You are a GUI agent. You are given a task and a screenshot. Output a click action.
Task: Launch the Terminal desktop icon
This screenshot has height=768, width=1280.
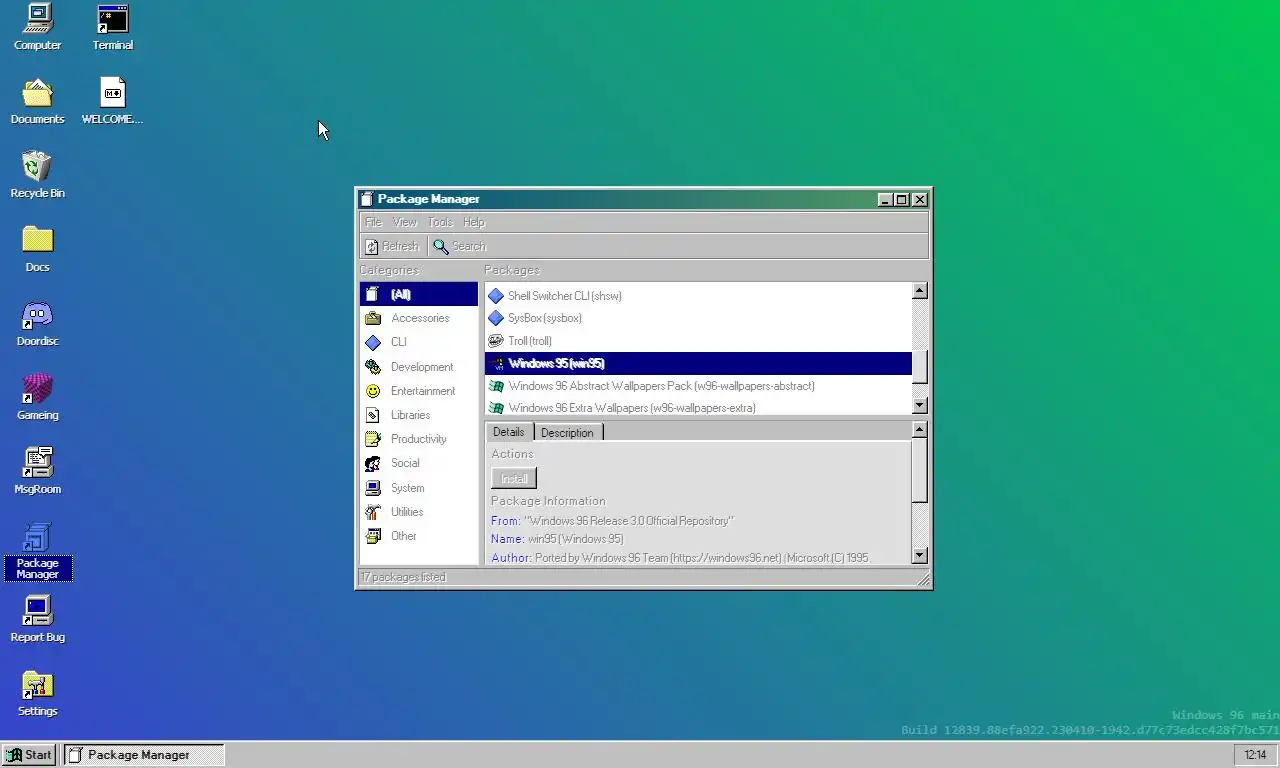tap(112, 27)
